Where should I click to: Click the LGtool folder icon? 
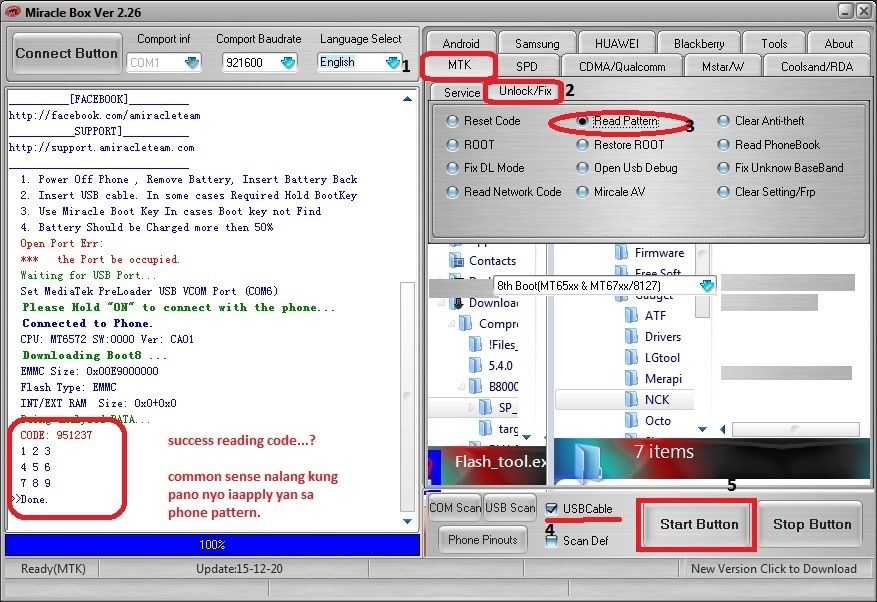(x=631, y=358)
